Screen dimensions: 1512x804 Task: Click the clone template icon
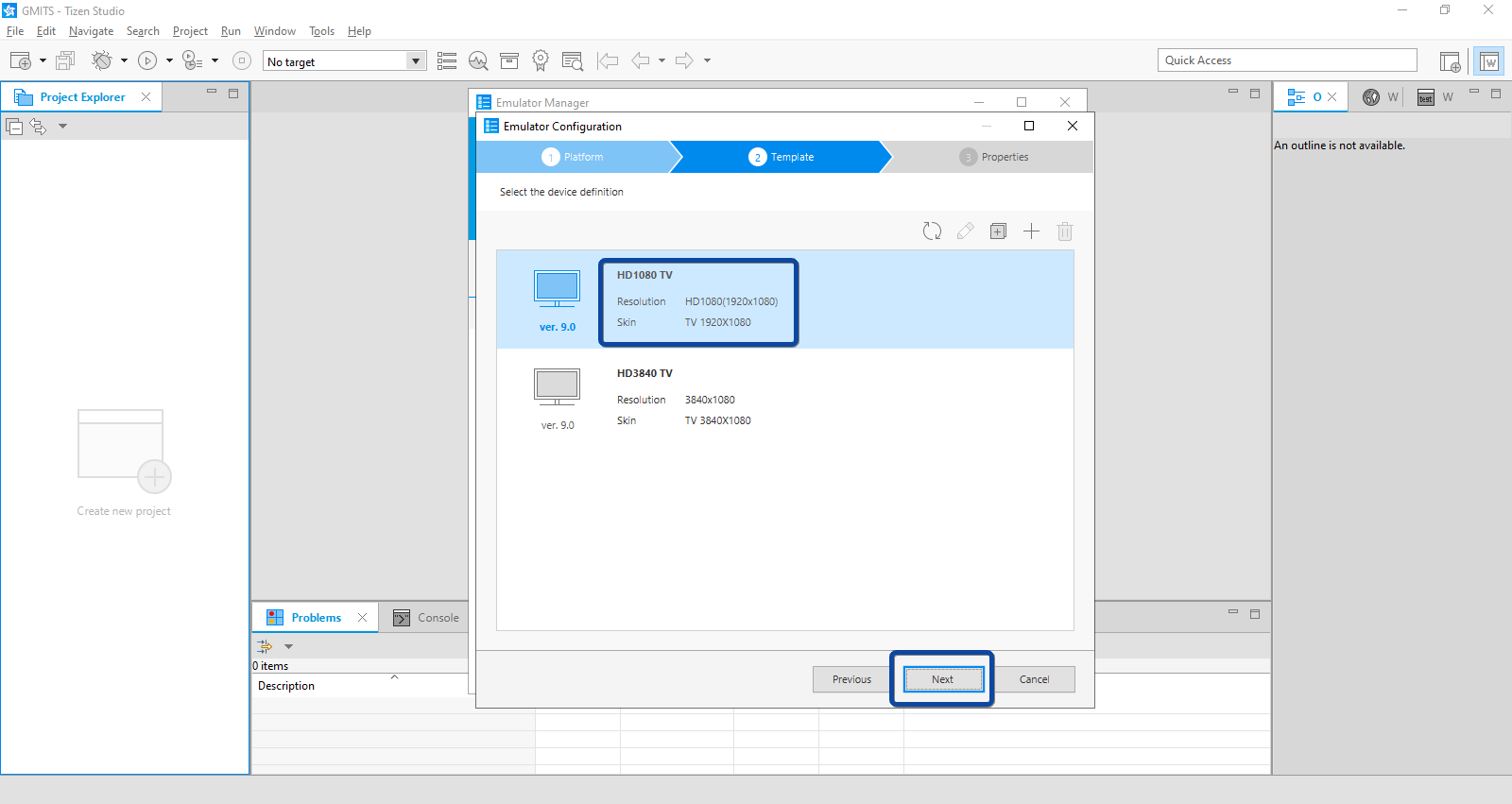pos(998,231)
